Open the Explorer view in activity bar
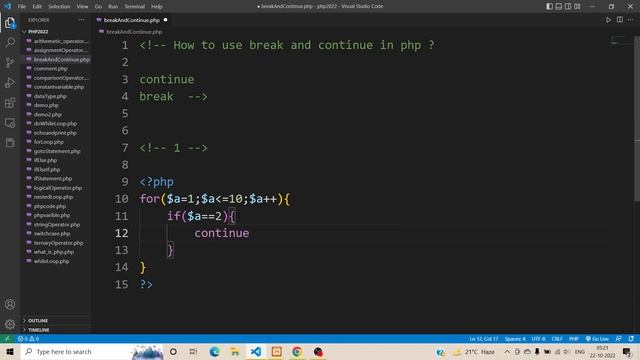 [10, 23]
